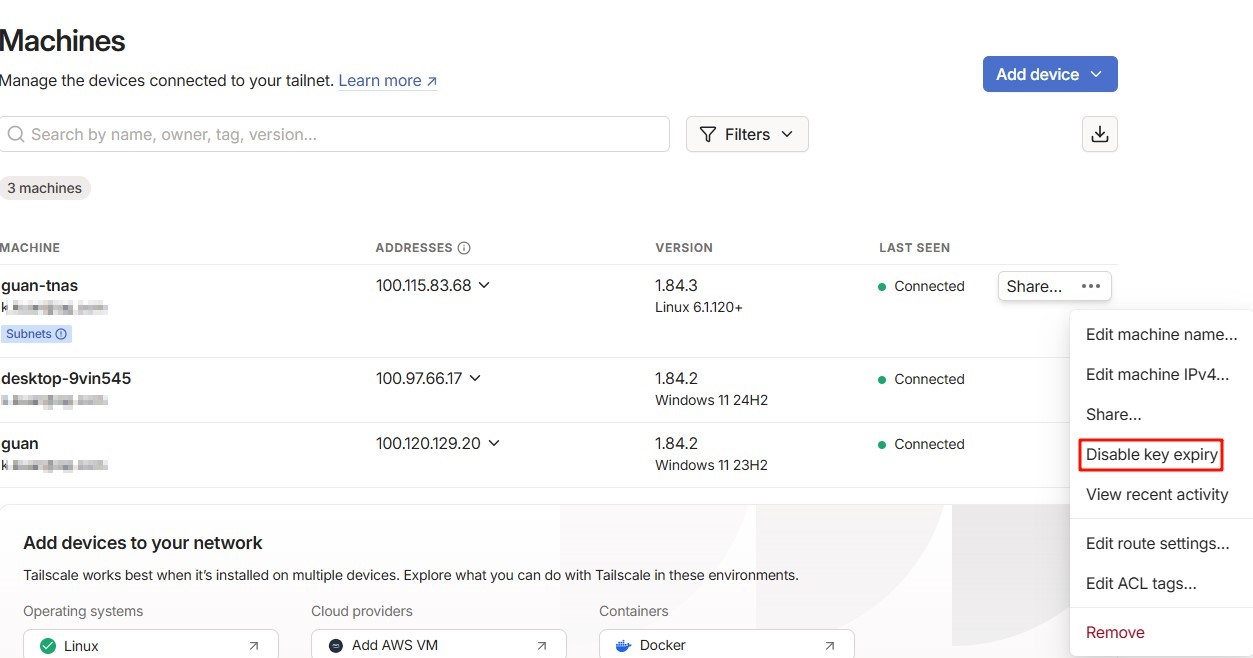Open the Filters dropdown

747,134
